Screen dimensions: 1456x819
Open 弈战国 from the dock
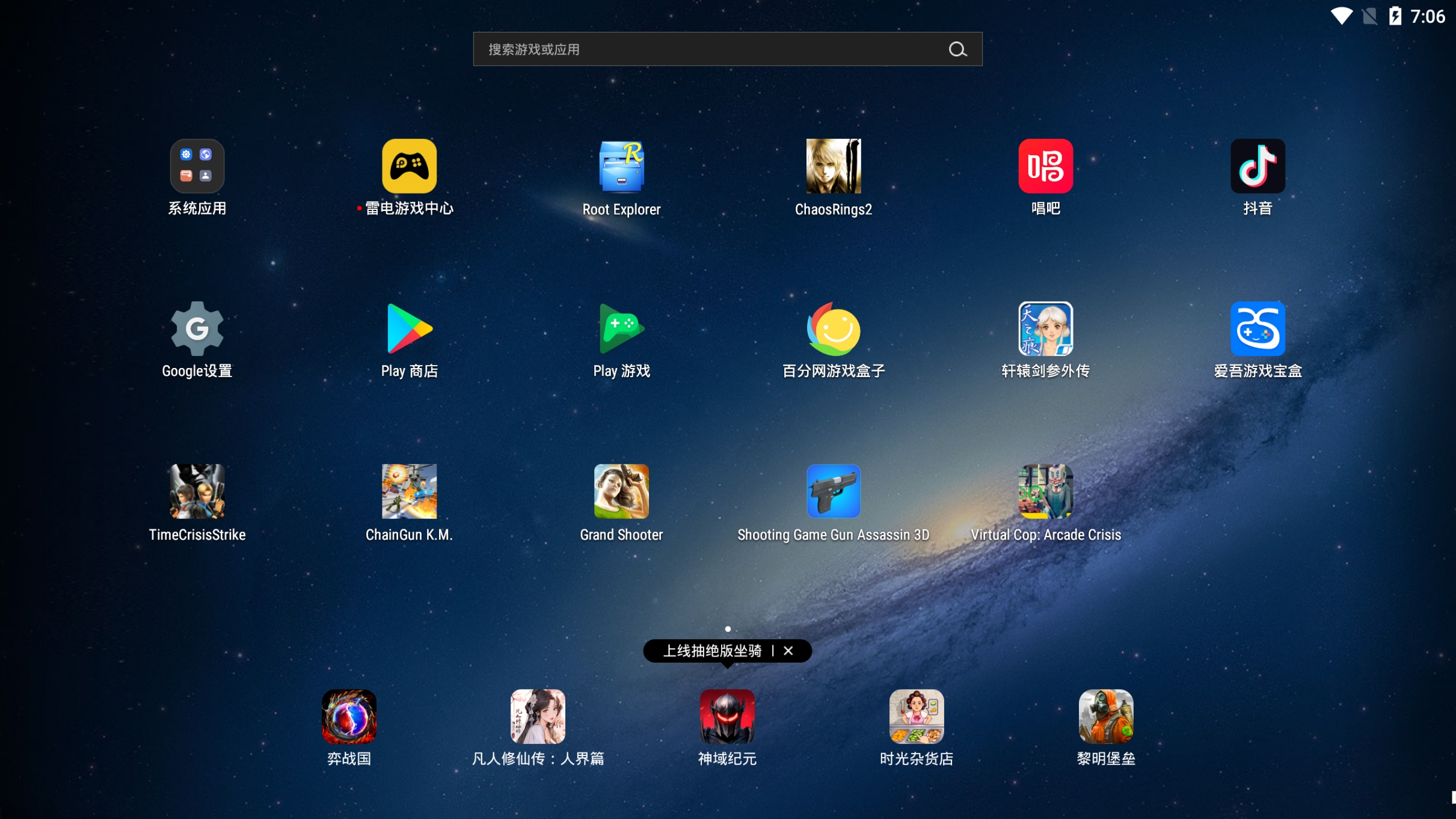point(349,717)
